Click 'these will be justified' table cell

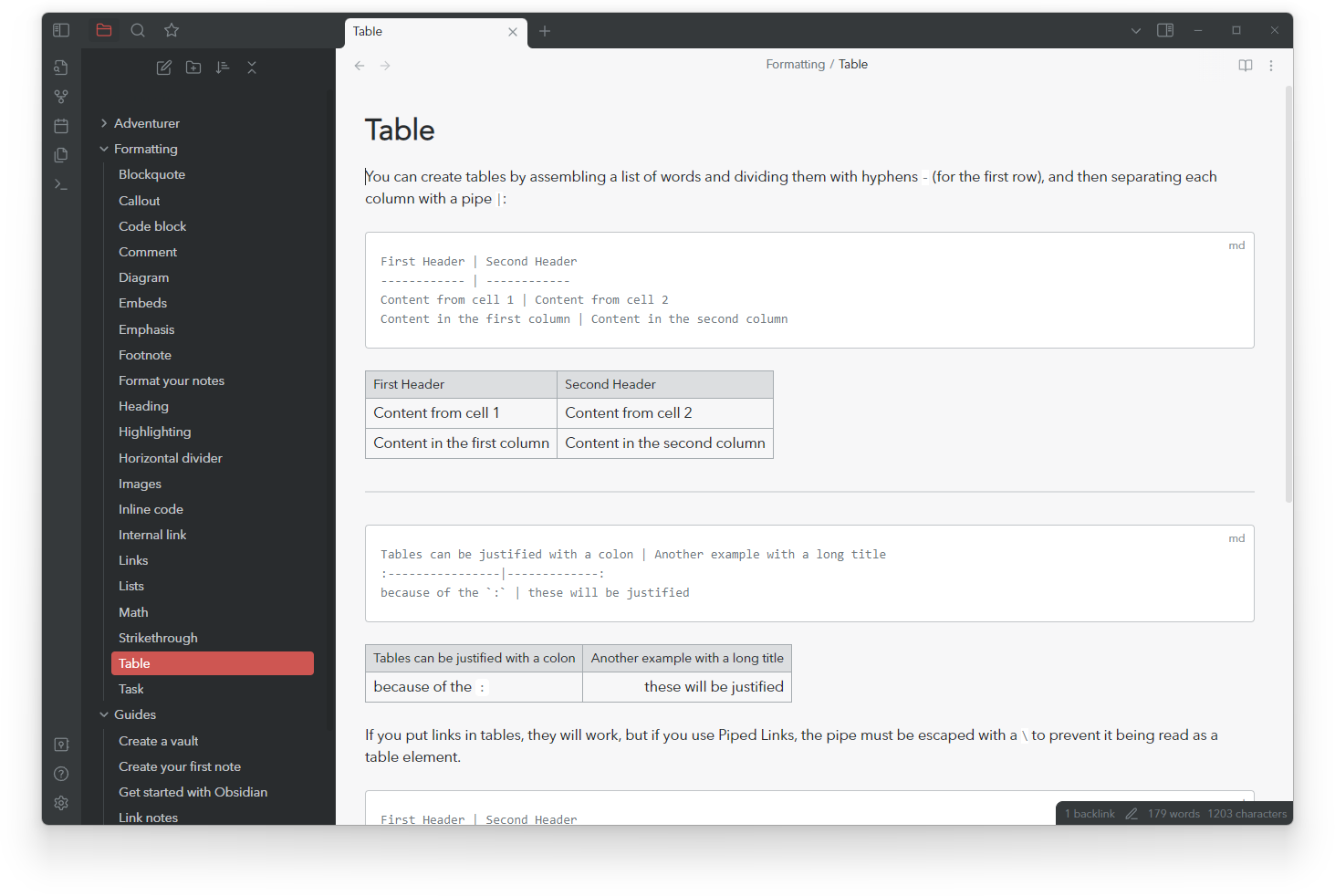[687, 687]
